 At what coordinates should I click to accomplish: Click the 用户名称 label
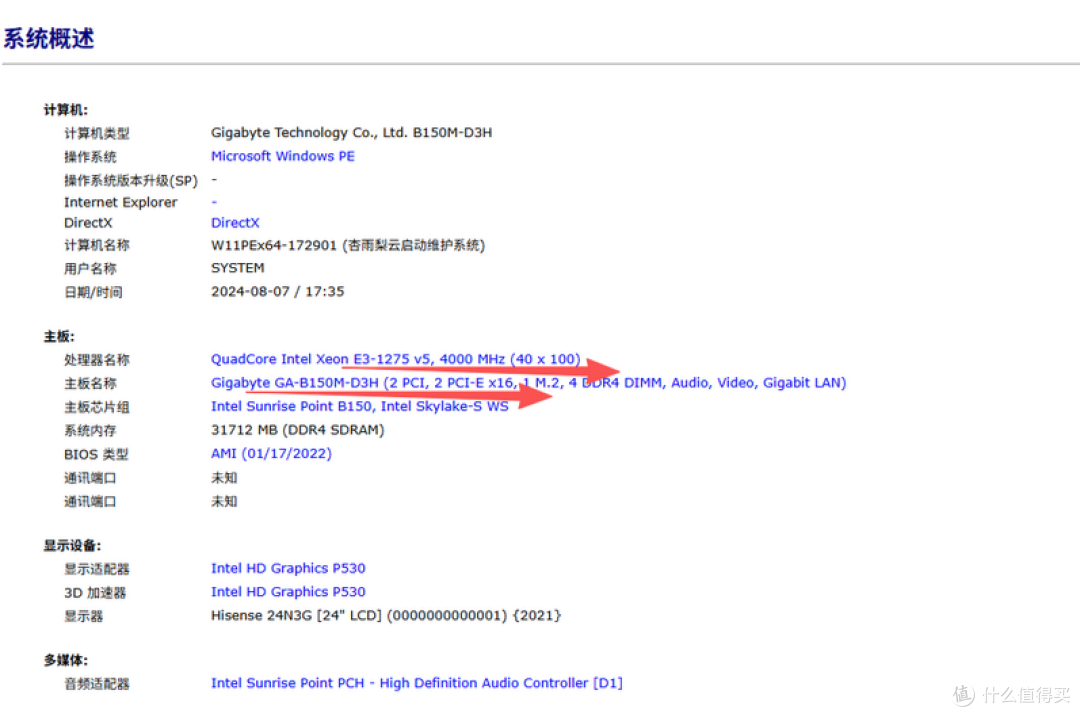(90, 269)
